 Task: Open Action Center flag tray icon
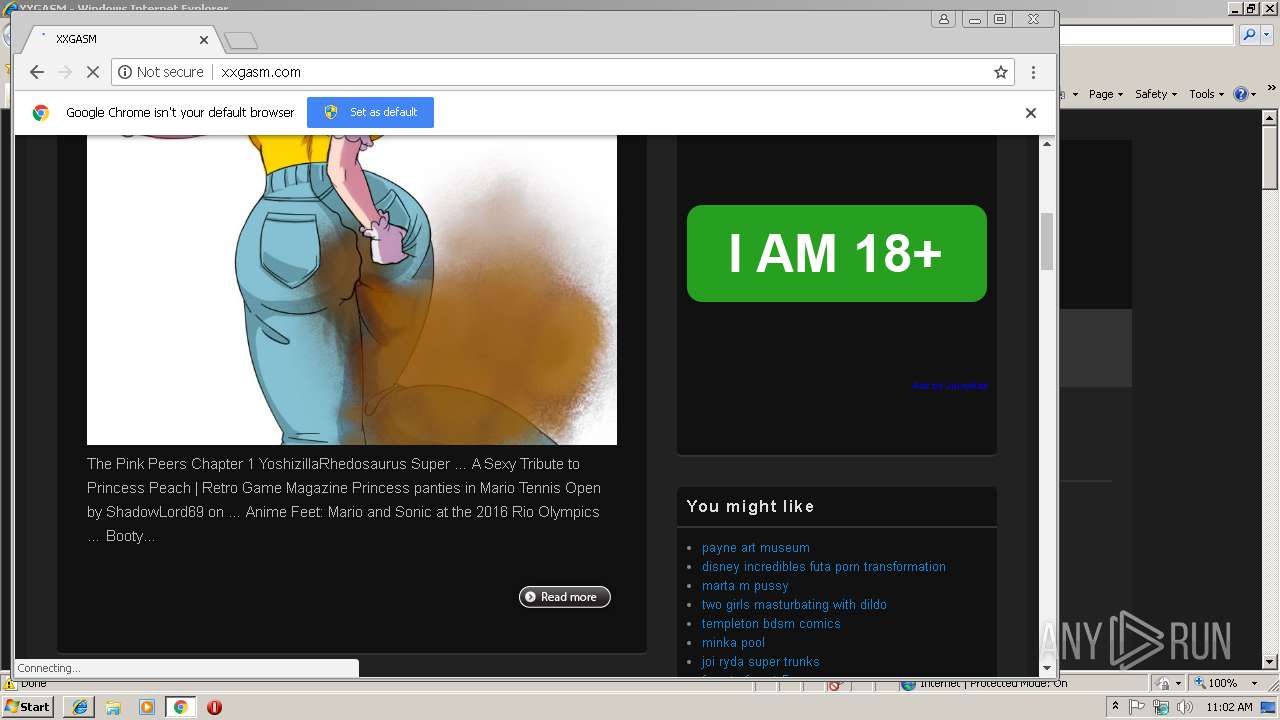[1138, 707]
